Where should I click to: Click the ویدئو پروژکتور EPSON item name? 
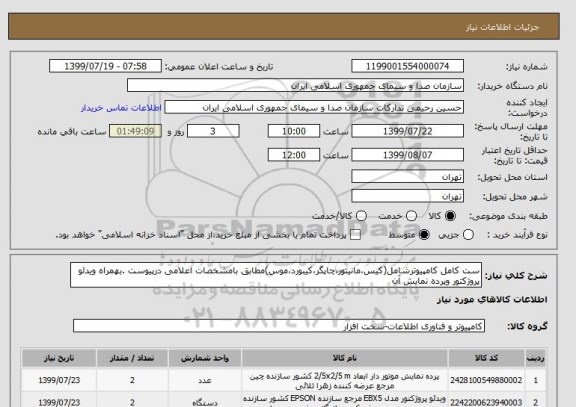[345, 400]
